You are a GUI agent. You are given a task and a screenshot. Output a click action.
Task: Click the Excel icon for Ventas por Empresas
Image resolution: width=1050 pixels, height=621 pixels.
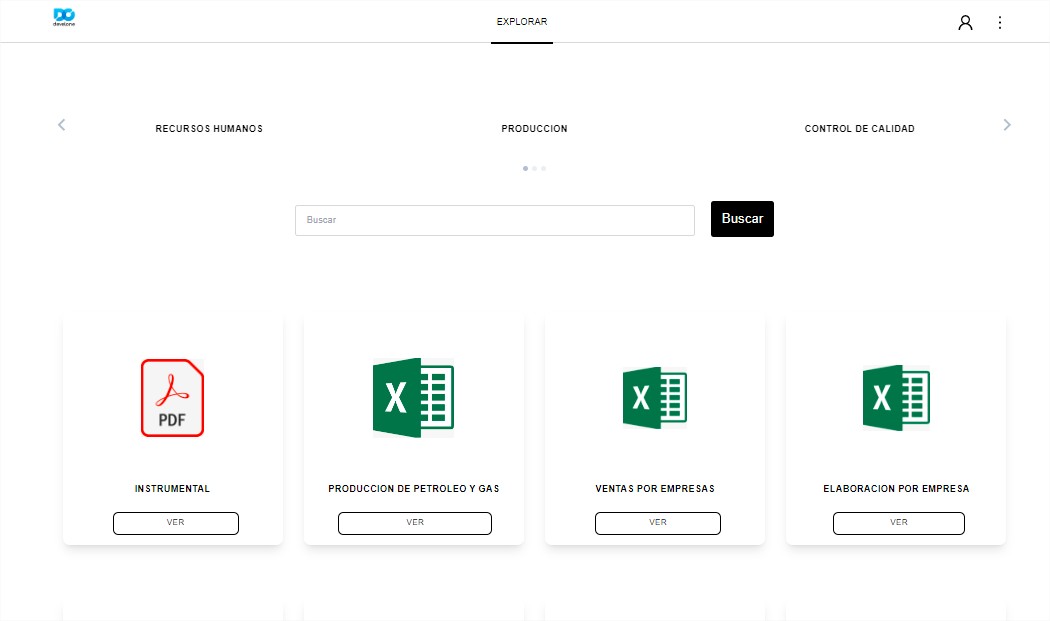(655, 398)
